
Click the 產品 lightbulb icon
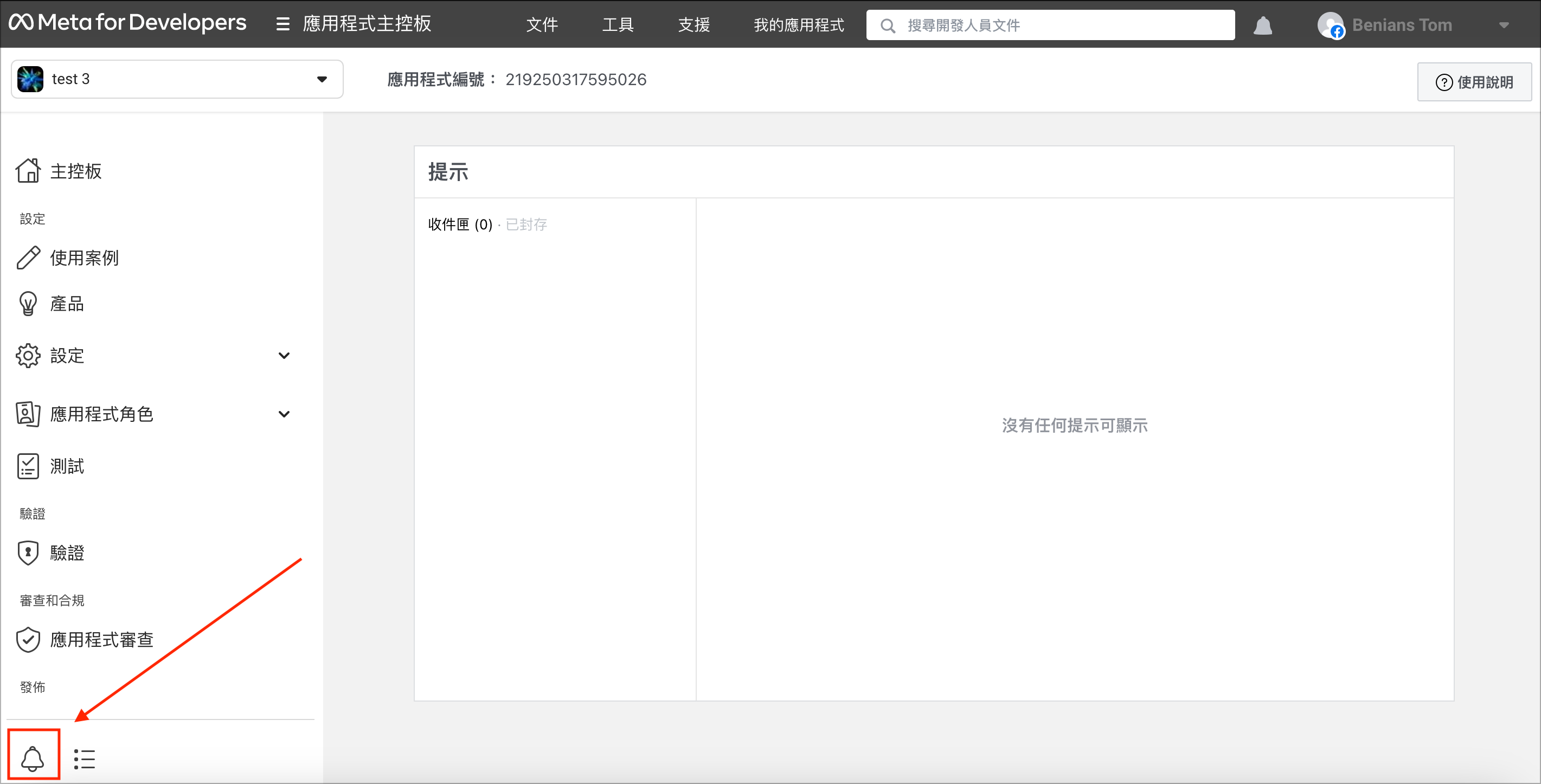coord(28,304)
